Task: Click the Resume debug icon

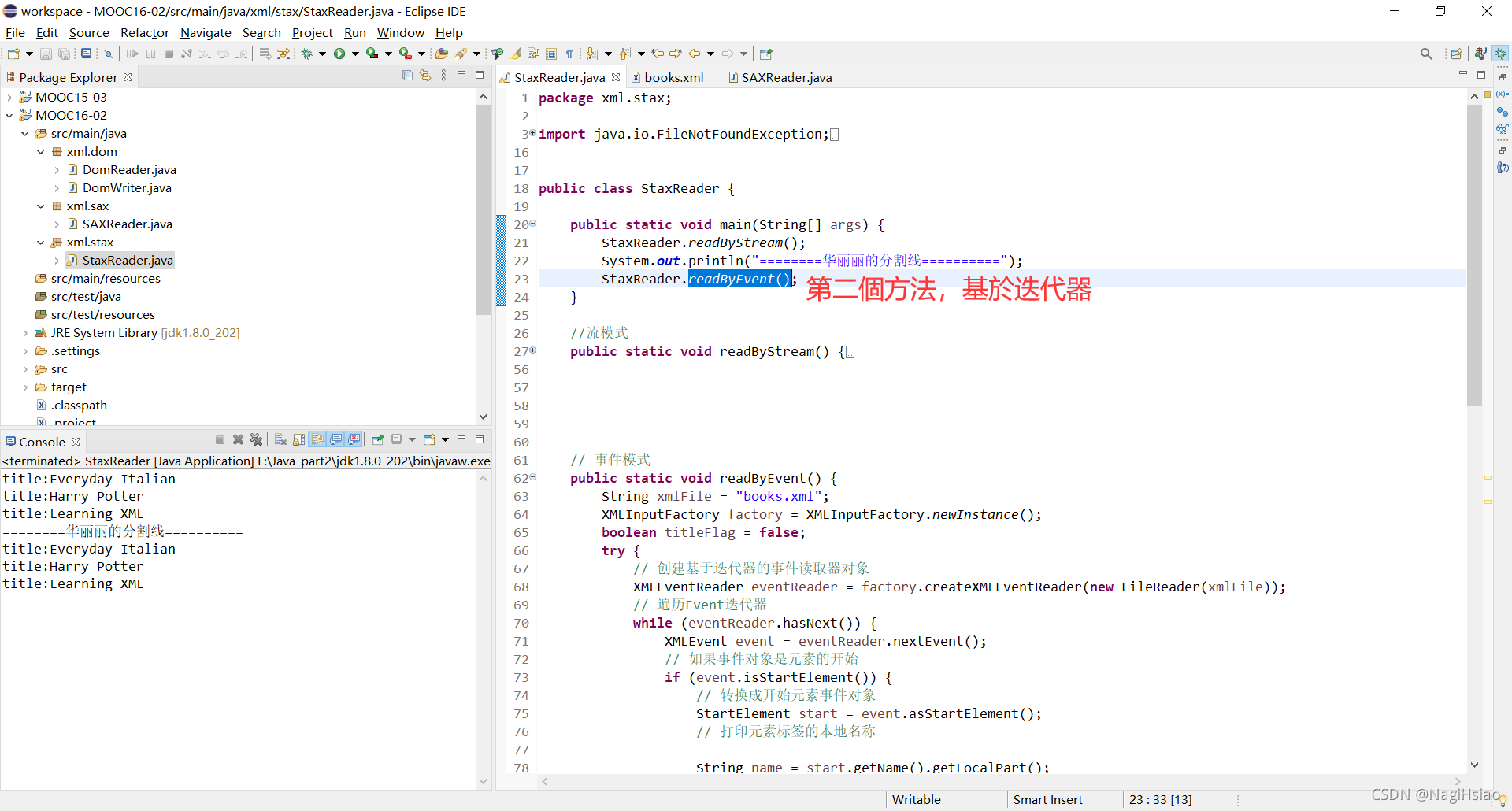Action: click(132, 54)
